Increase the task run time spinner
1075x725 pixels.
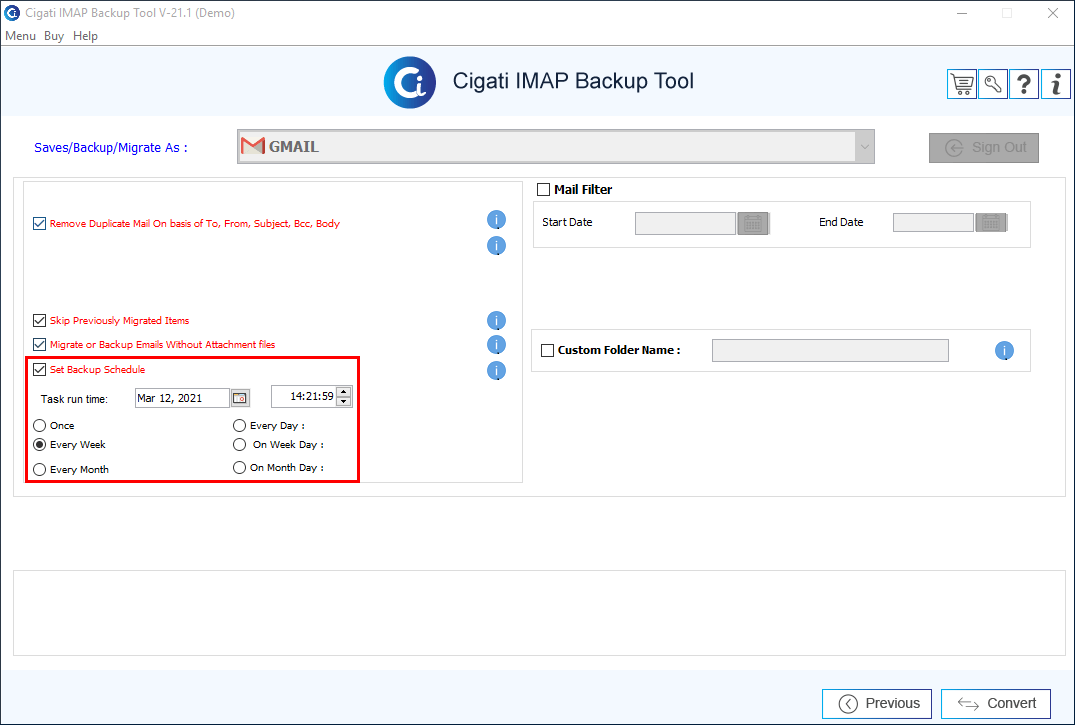344,392
